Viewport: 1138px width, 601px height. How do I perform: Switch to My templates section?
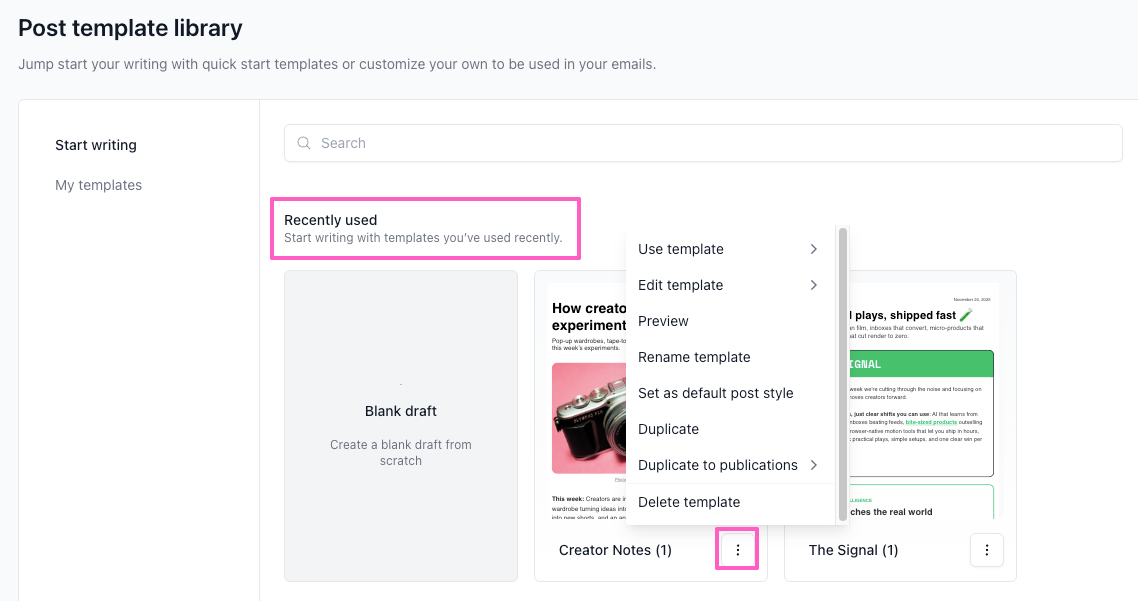point(98,185)
